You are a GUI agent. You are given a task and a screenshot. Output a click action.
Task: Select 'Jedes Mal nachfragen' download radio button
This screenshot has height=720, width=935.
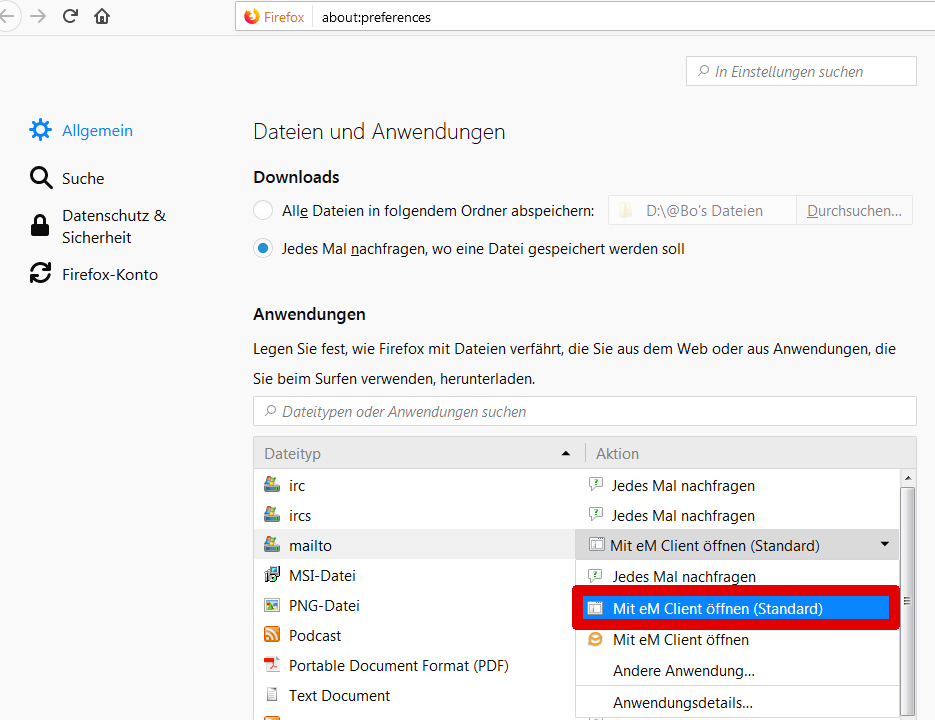[x=263, y=249]
